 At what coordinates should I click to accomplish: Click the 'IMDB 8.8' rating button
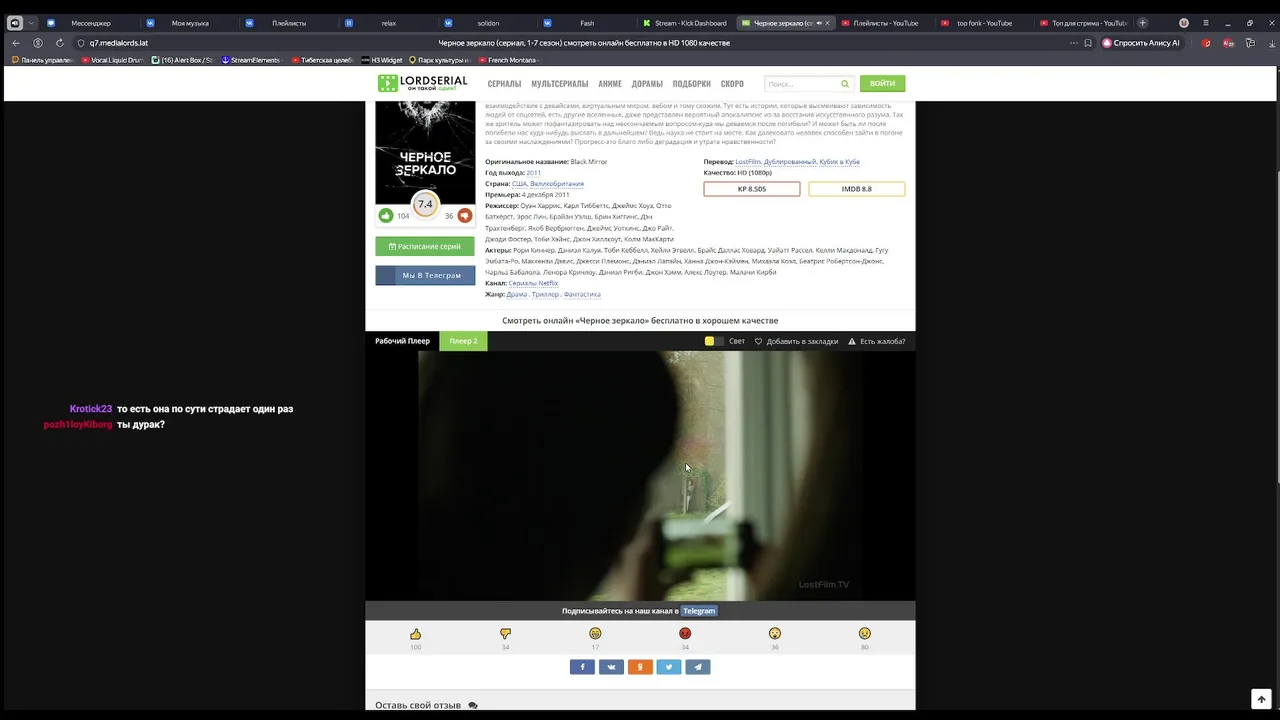coord(857,189)
